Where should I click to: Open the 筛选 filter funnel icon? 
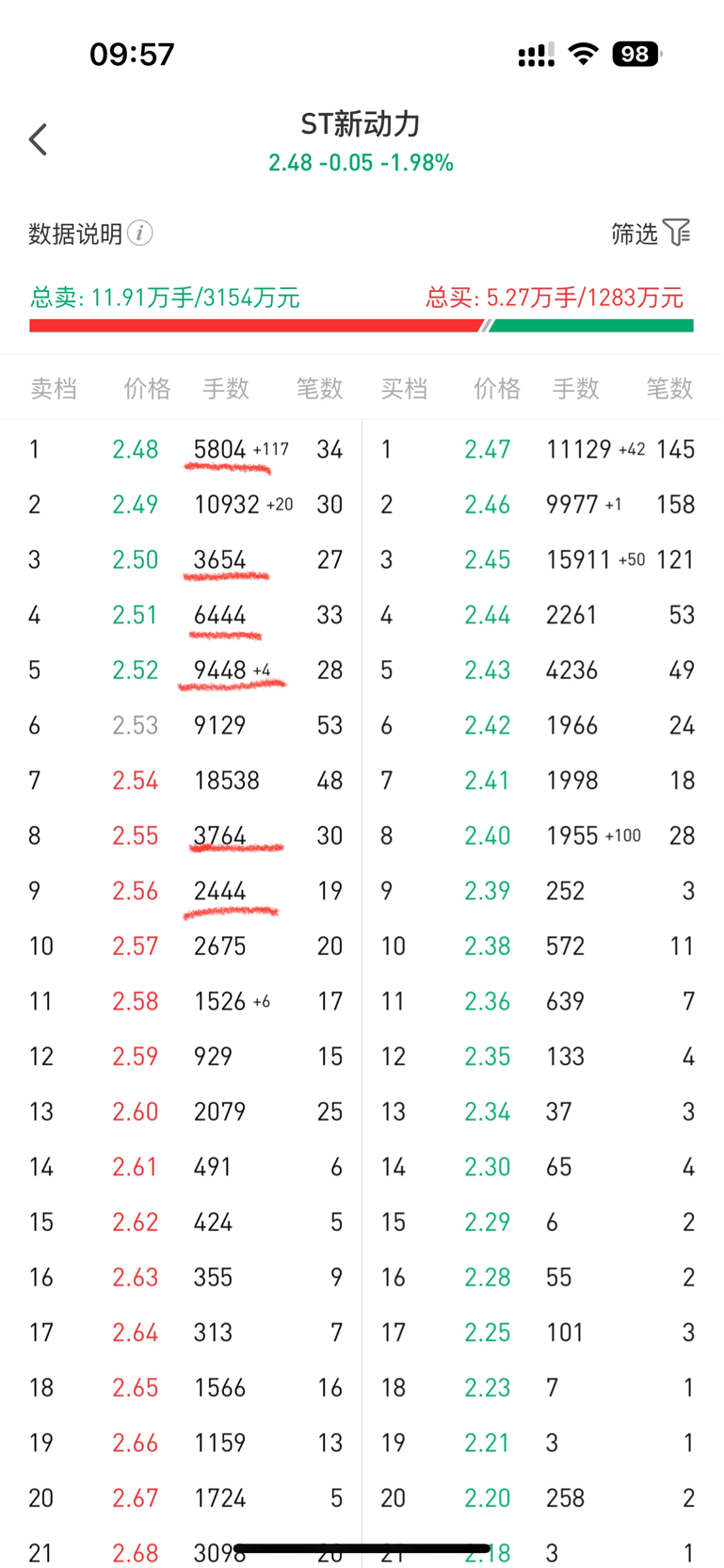pos(677,232)
